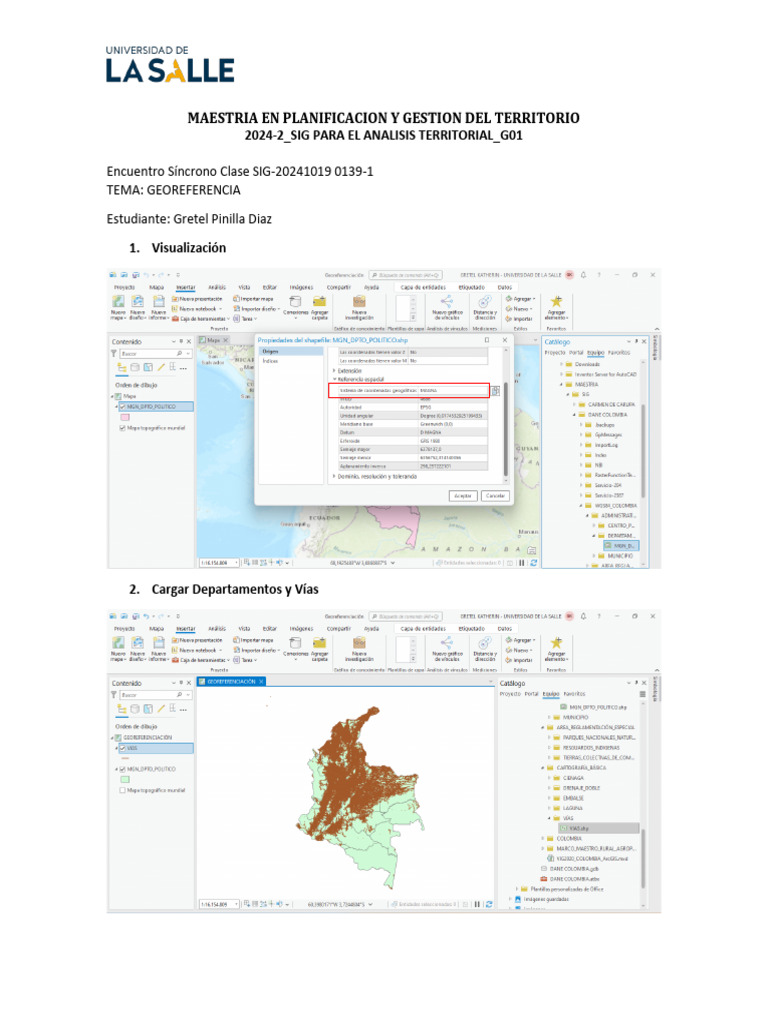The height and width of the screenshot is (1024, 768).
Task: Close the shapefile properties dialog
Action: [505, 340]
